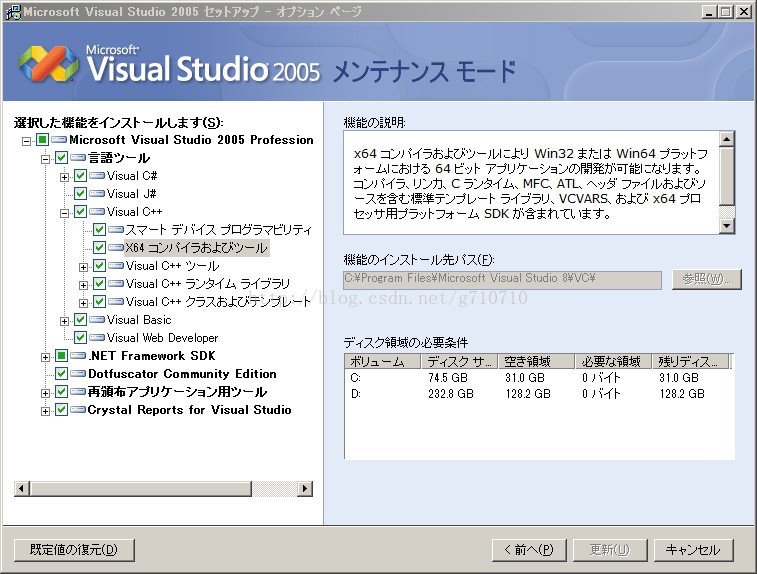Expand Visual C++ クラスおよびテンプレート node
Image resolution: width=757 pixels, height=574 pixels.
click(x=83, y=303)
